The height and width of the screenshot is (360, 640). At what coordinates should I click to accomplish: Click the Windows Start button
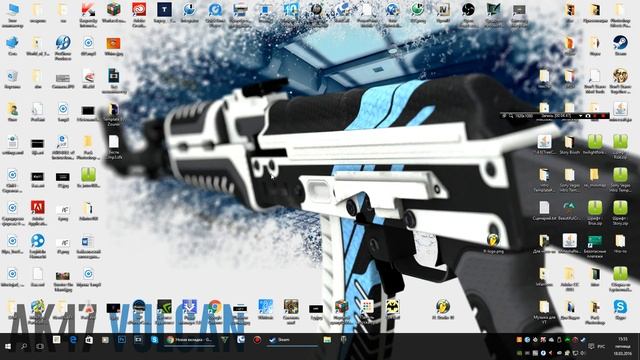(8, 346)
